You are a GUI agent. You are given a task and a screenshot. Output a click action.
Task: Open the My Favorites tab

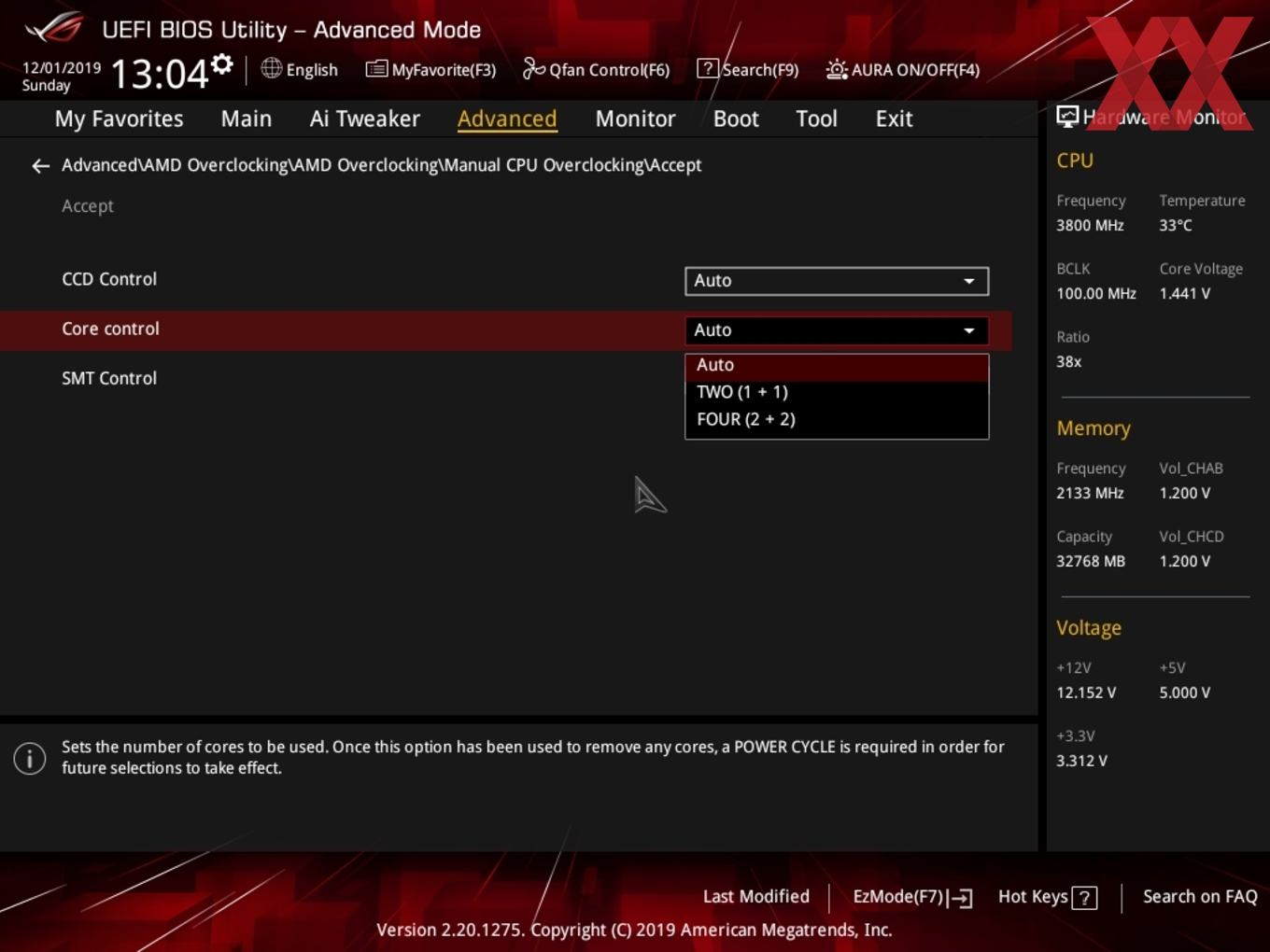click(x=119, y=119)
